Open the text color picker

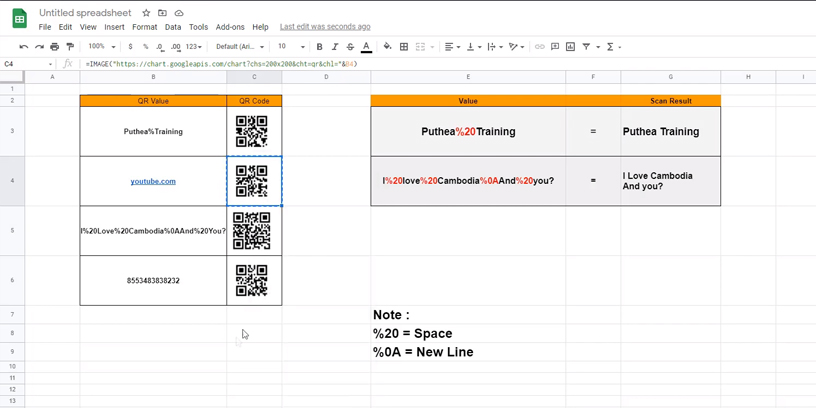tap(366, 47)
